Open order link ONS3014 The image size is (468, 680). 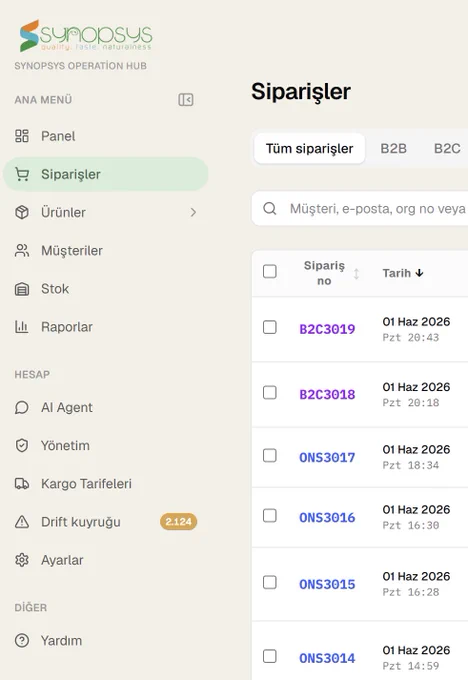327,658
